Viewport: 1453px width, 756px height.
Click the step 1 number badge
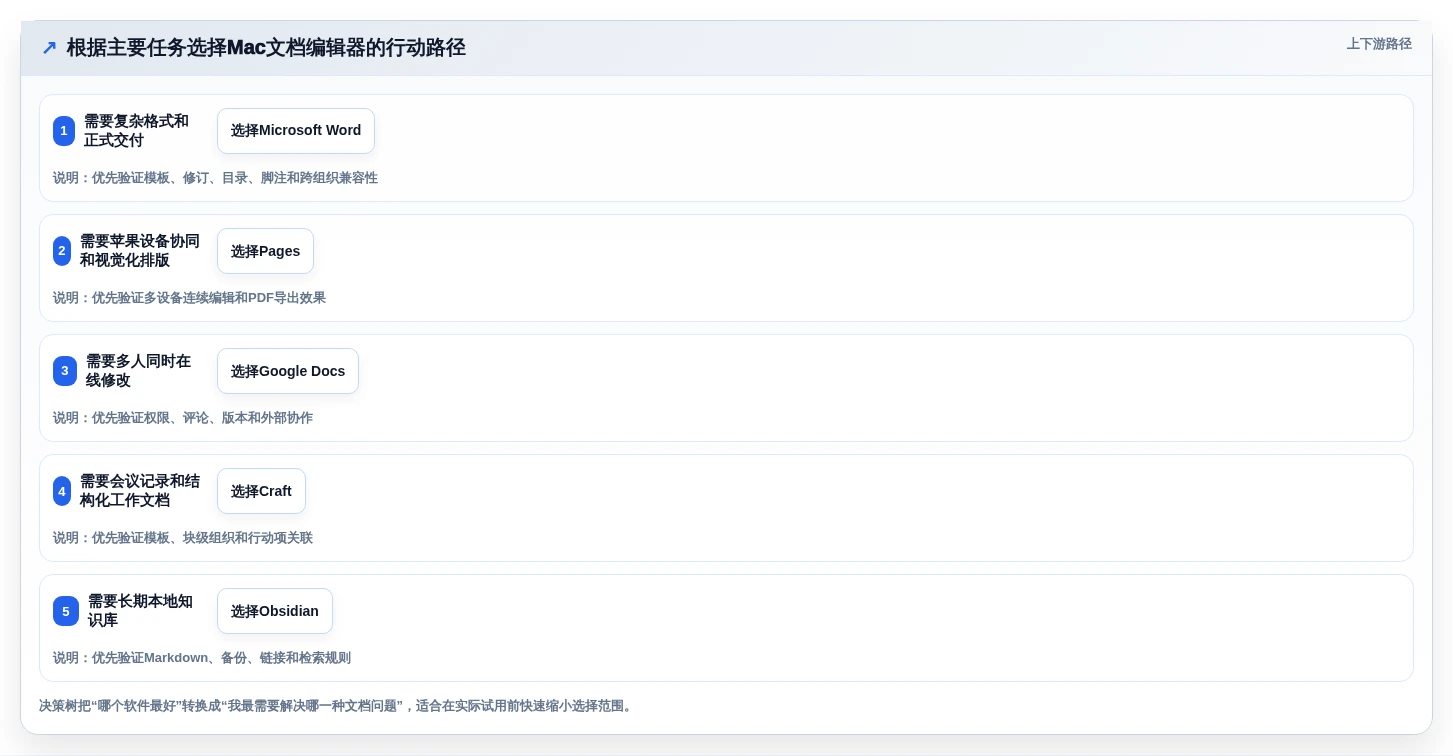(64, 131)
